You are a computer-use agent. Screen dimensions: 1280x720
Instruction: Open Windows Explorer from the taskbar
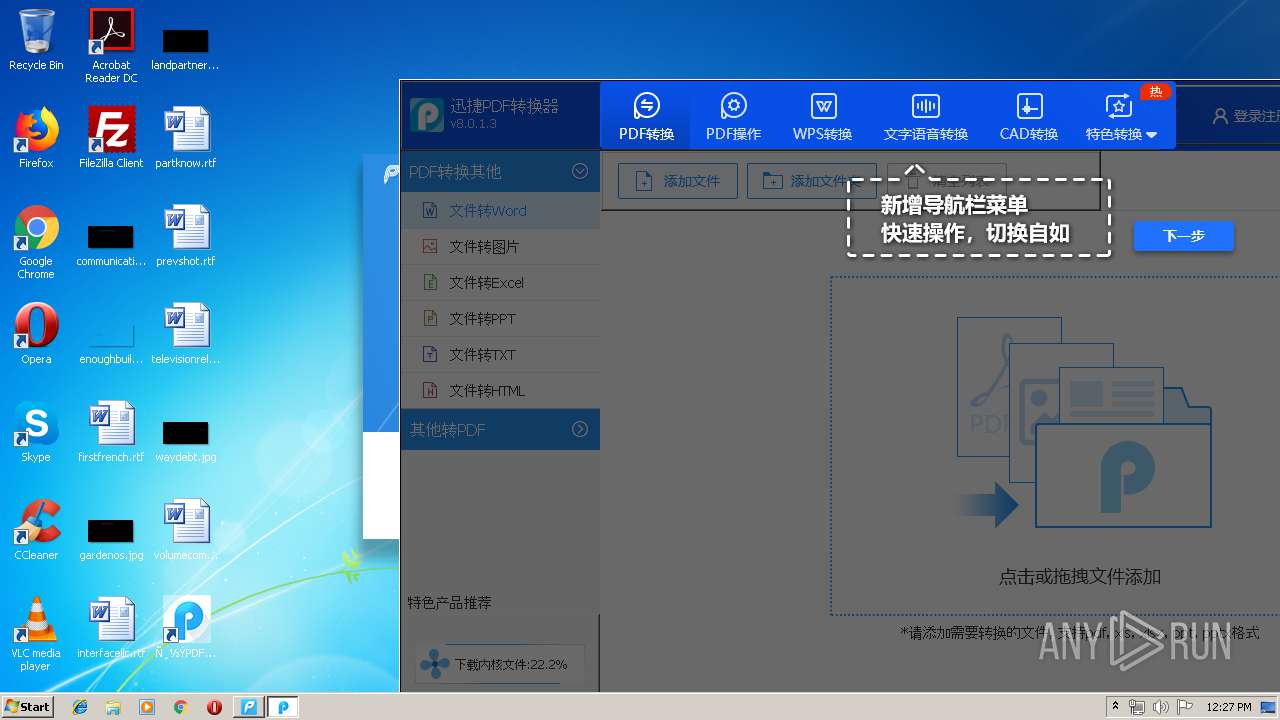113,707
